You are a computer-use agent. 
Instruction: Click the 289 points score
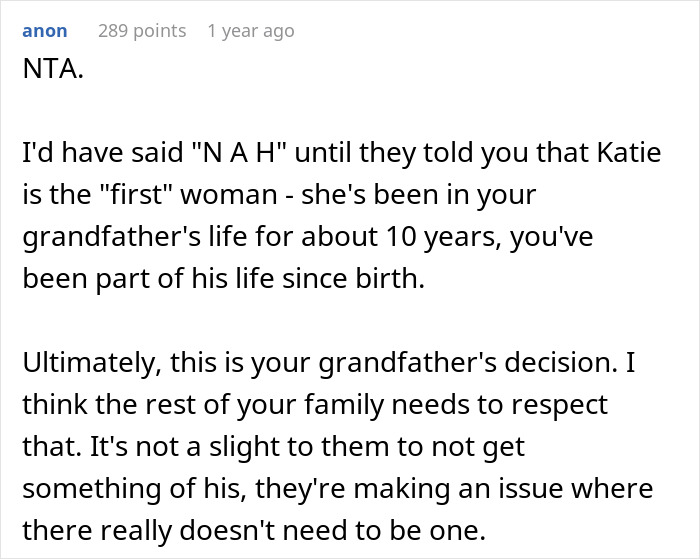click(x=142, y=31)
